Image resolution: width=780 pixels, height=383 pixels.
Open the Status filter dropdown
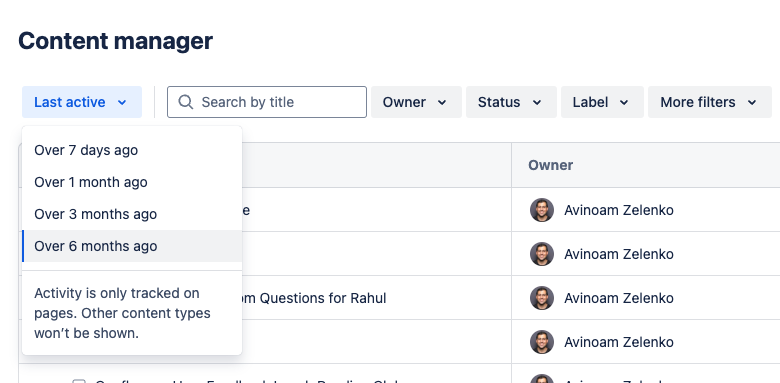pyautogui.click(x=511, y=102)
